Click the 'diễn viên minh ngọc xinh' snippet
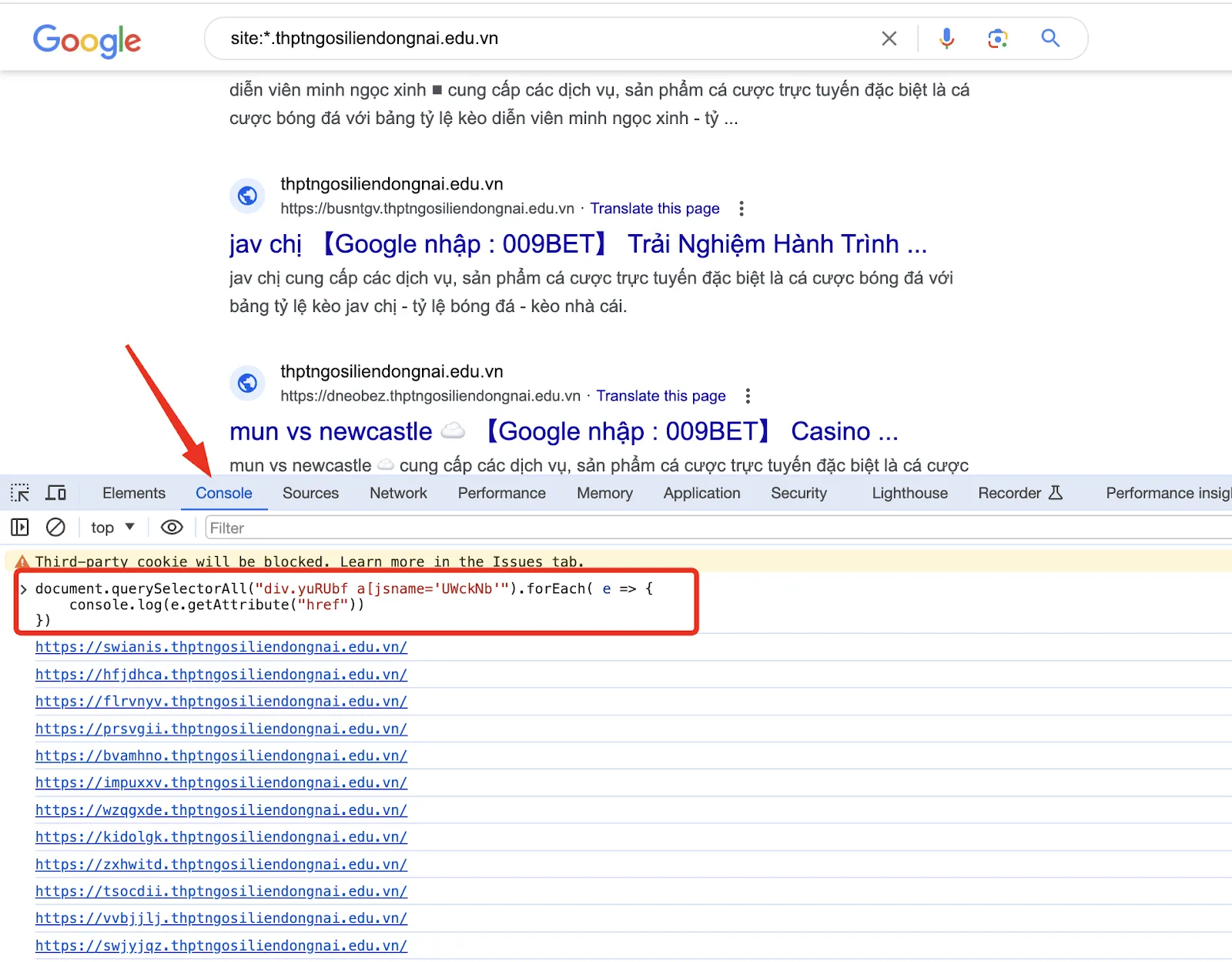 tap(600, 104)
